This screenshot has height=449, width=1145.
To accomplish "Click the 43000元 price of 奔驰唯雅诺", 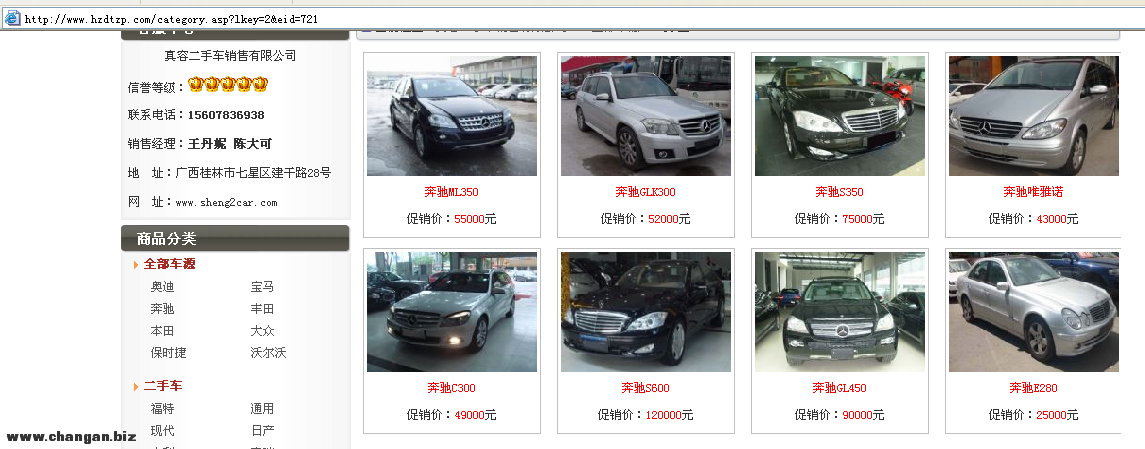I will (1057, 219).
